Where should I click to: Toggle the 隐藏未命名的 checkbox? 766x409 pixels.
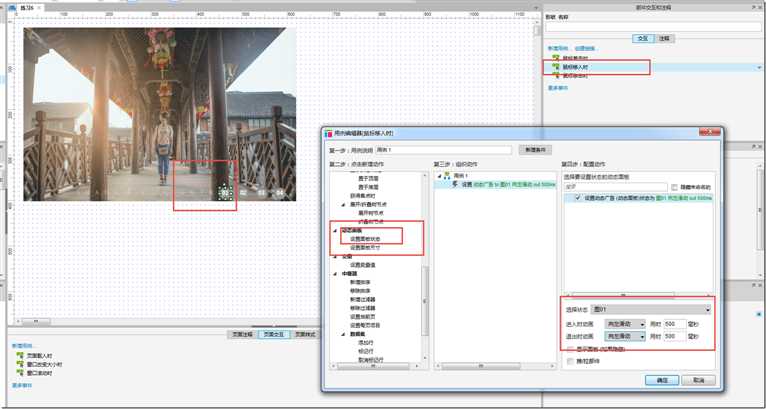[675, 187]
